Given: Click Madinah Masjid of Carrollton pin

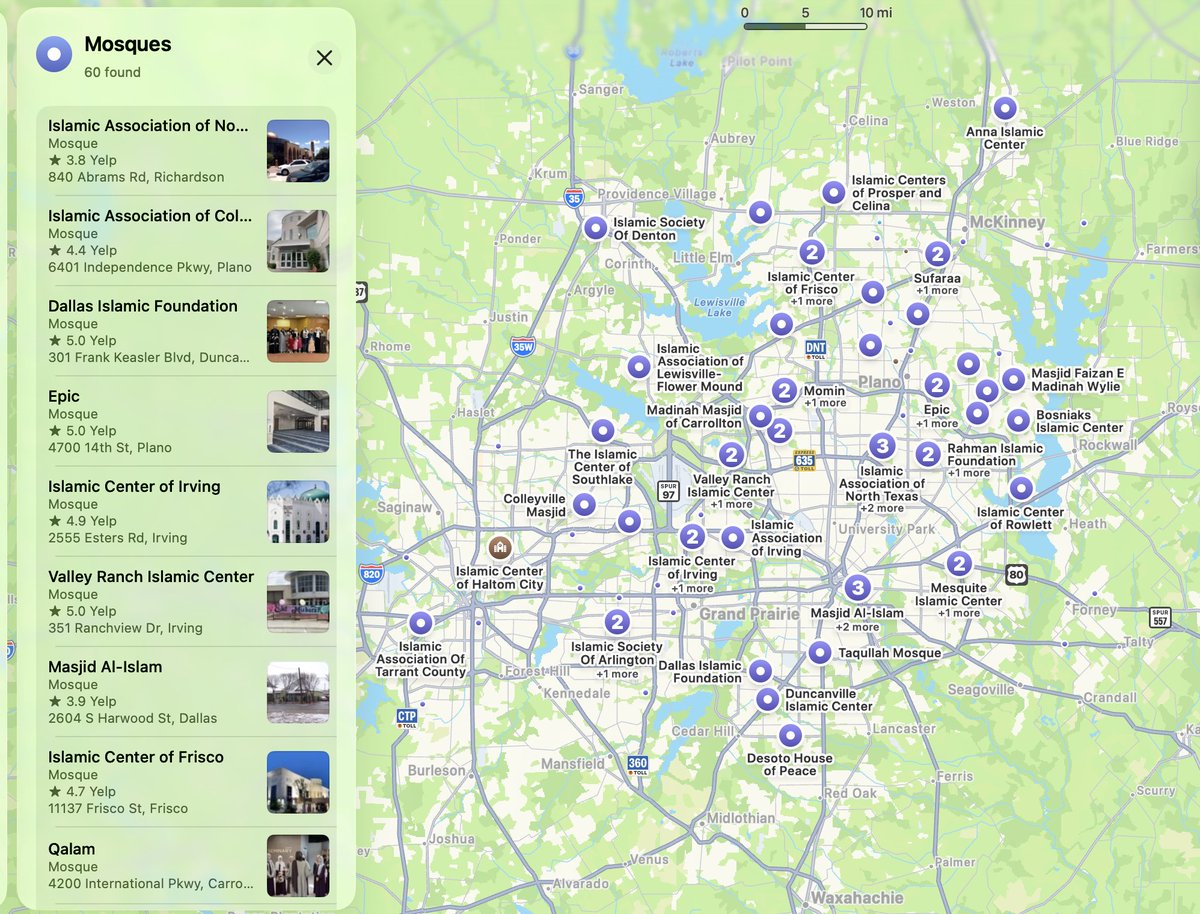Looking at the screenshot, I should 760,416.
